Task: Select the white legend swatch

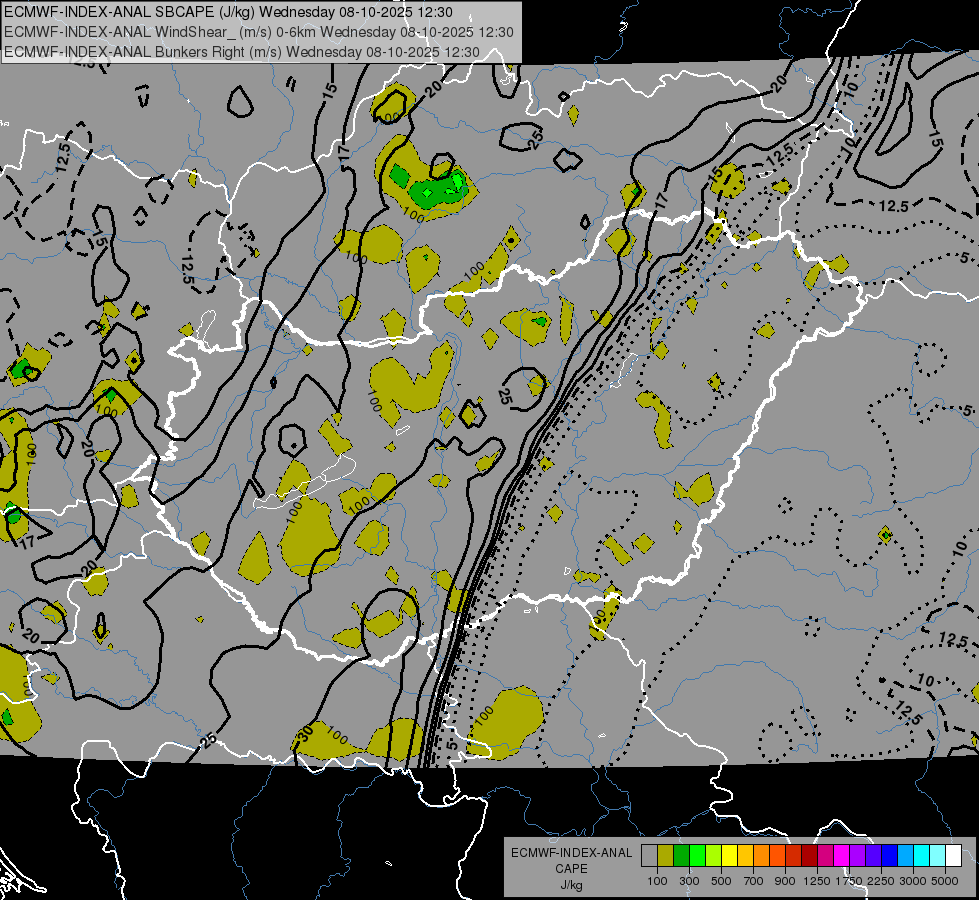Action: (x=953, y=856)
